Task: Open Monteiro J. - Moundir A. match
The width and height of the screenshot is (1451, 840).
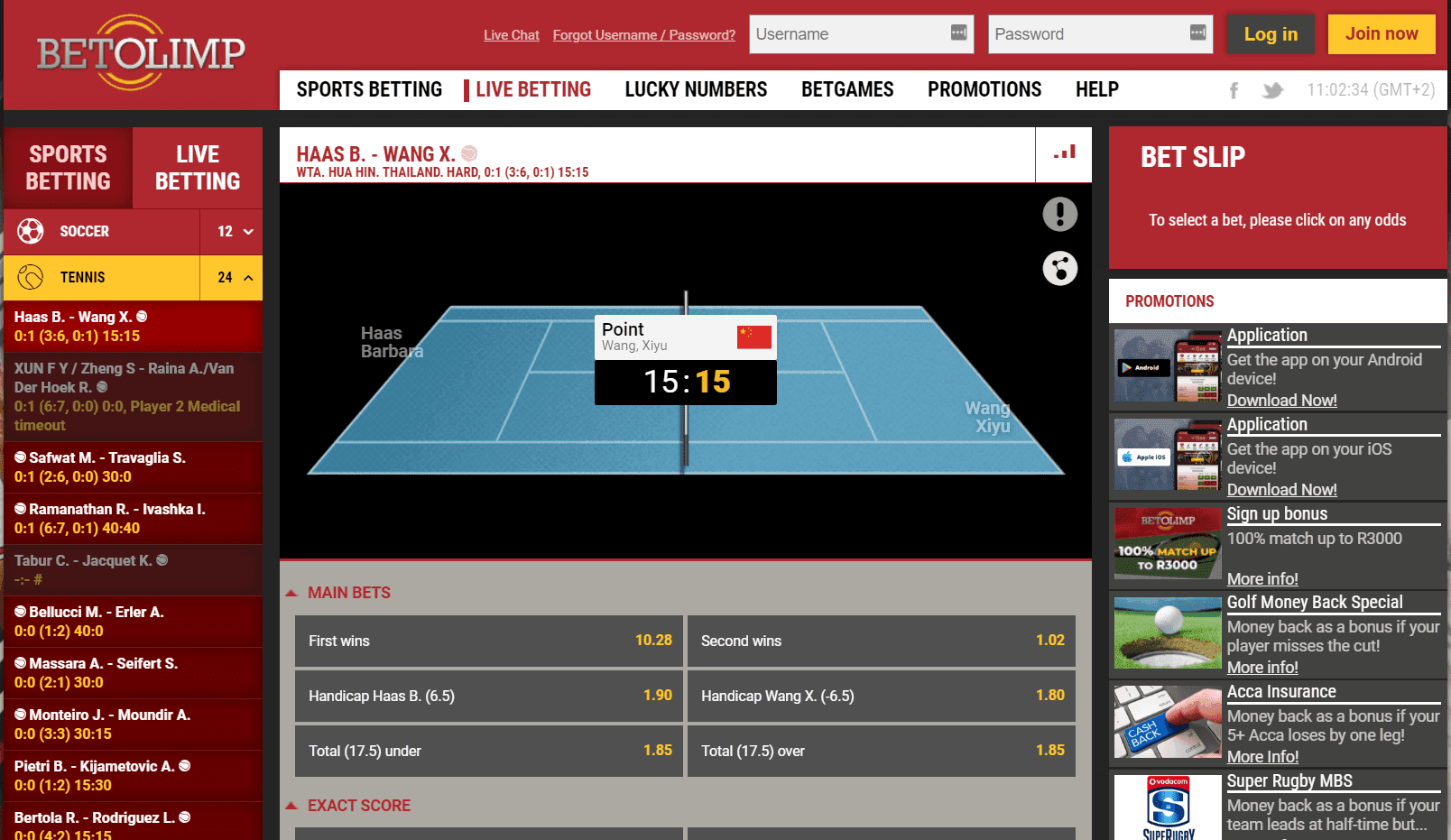Action: tap(133, 725)
